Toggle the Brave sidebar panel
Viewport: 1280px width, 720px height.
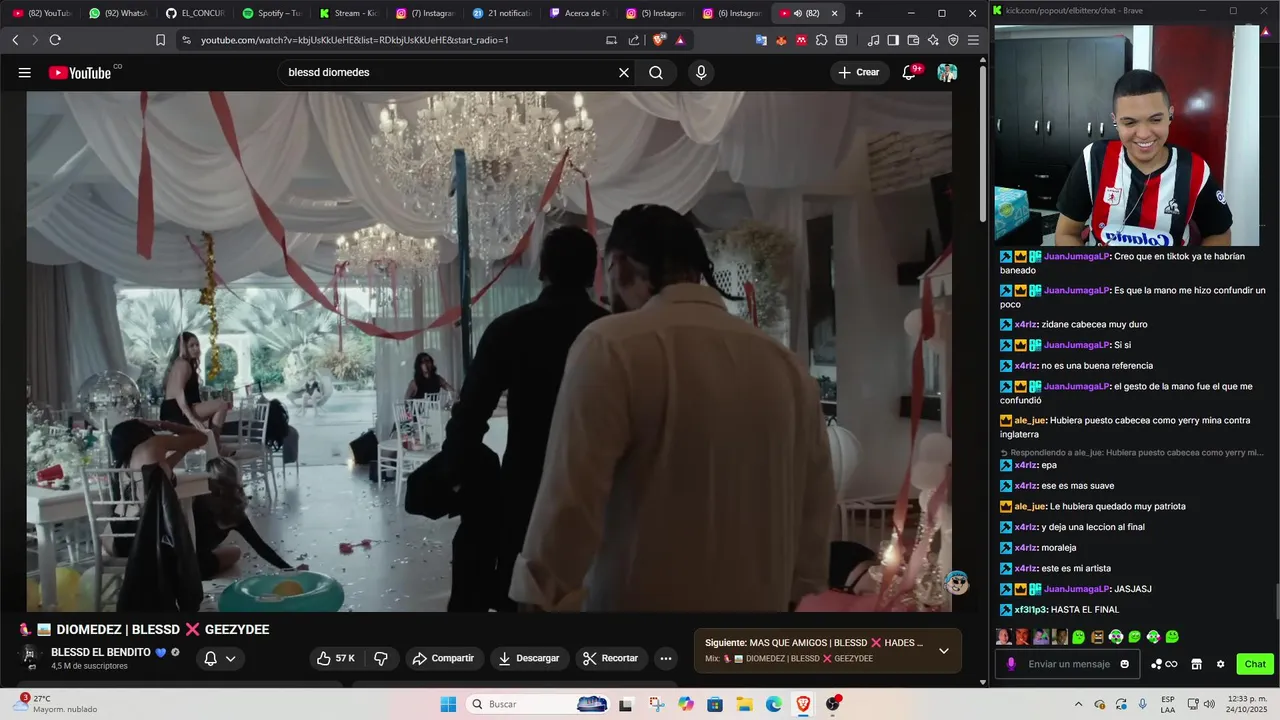[893, 40]
